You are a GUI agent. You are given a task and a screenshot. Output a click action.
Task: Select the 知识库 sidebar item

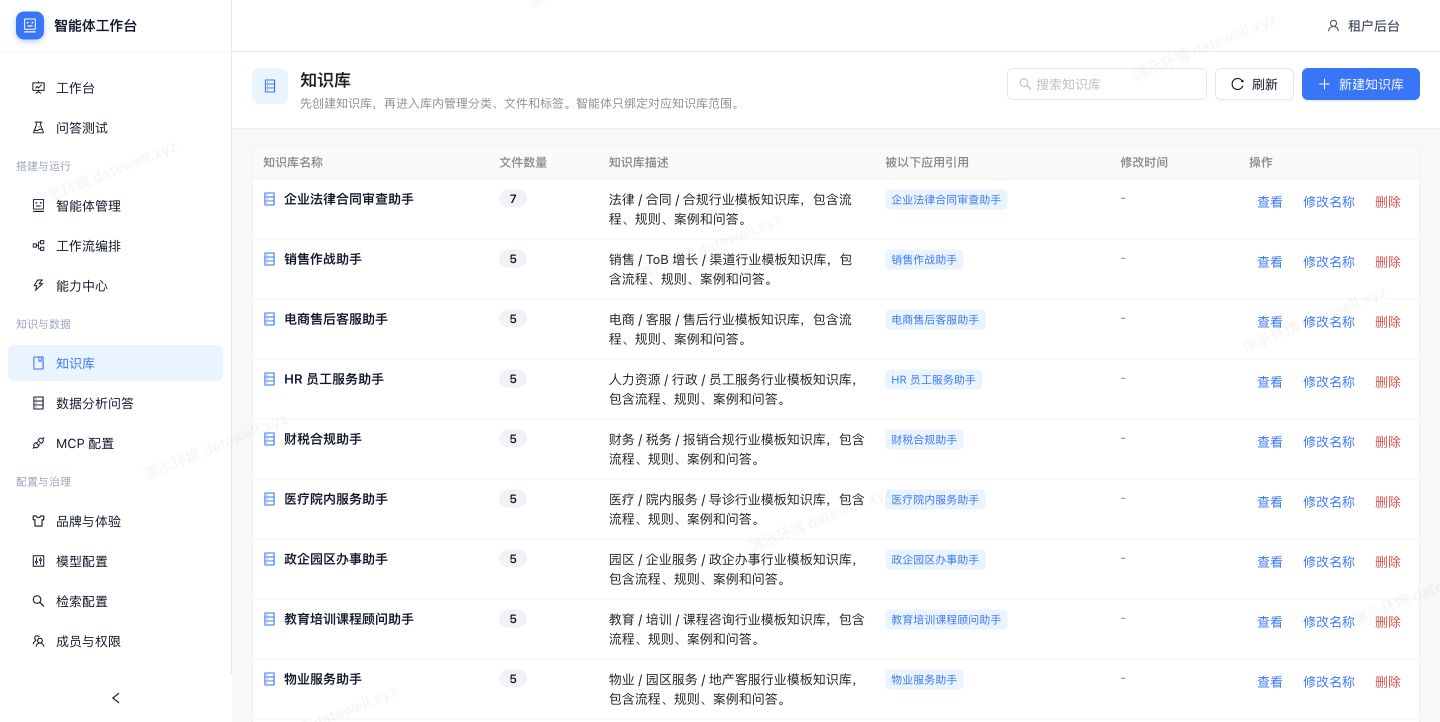click(115, 363)
